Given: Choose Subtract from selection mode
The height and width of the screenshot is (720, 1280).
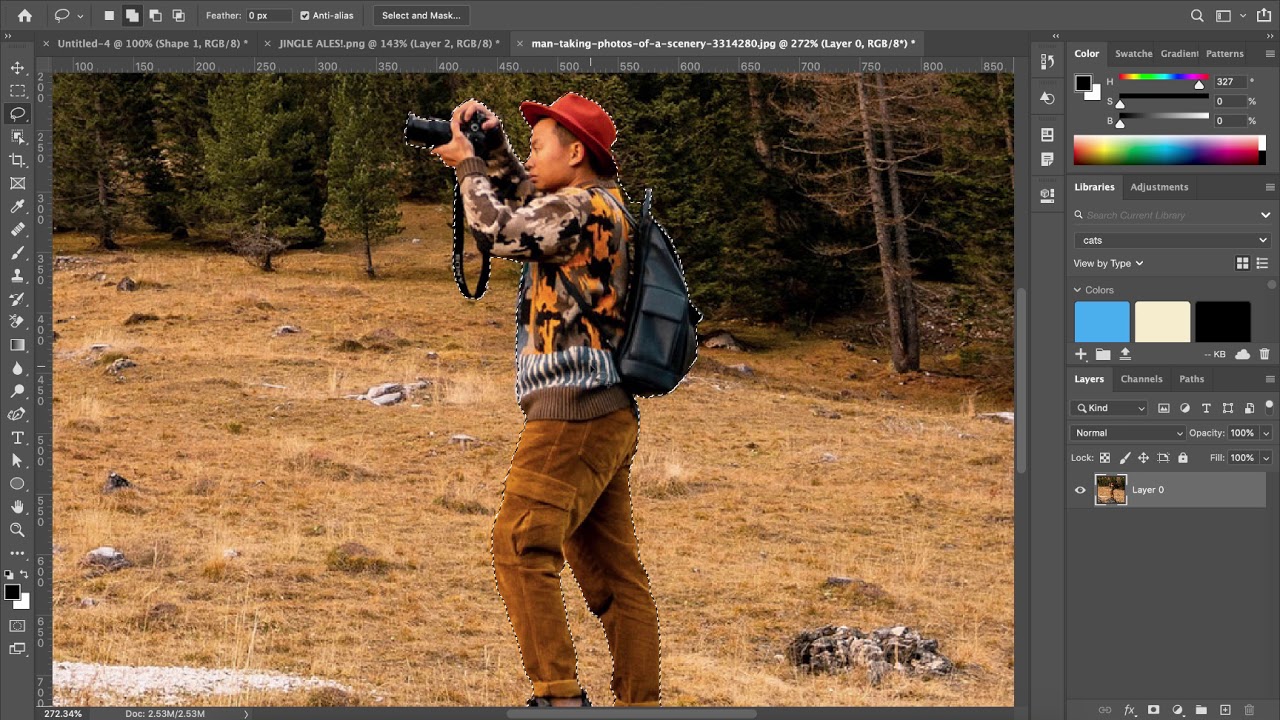Looking at the screenshot, I should pyautogui.click(x=155, y=15).
